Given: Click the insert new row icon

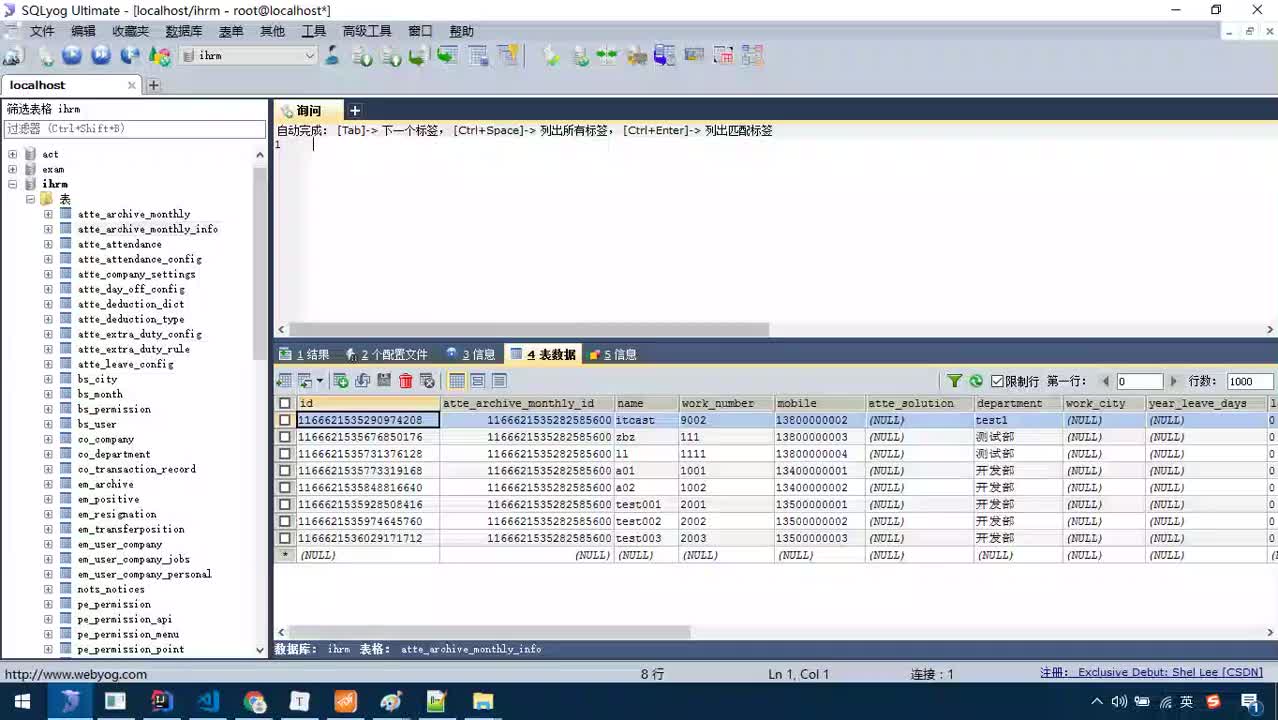Looking at the screenshot, I should [341, 381].
